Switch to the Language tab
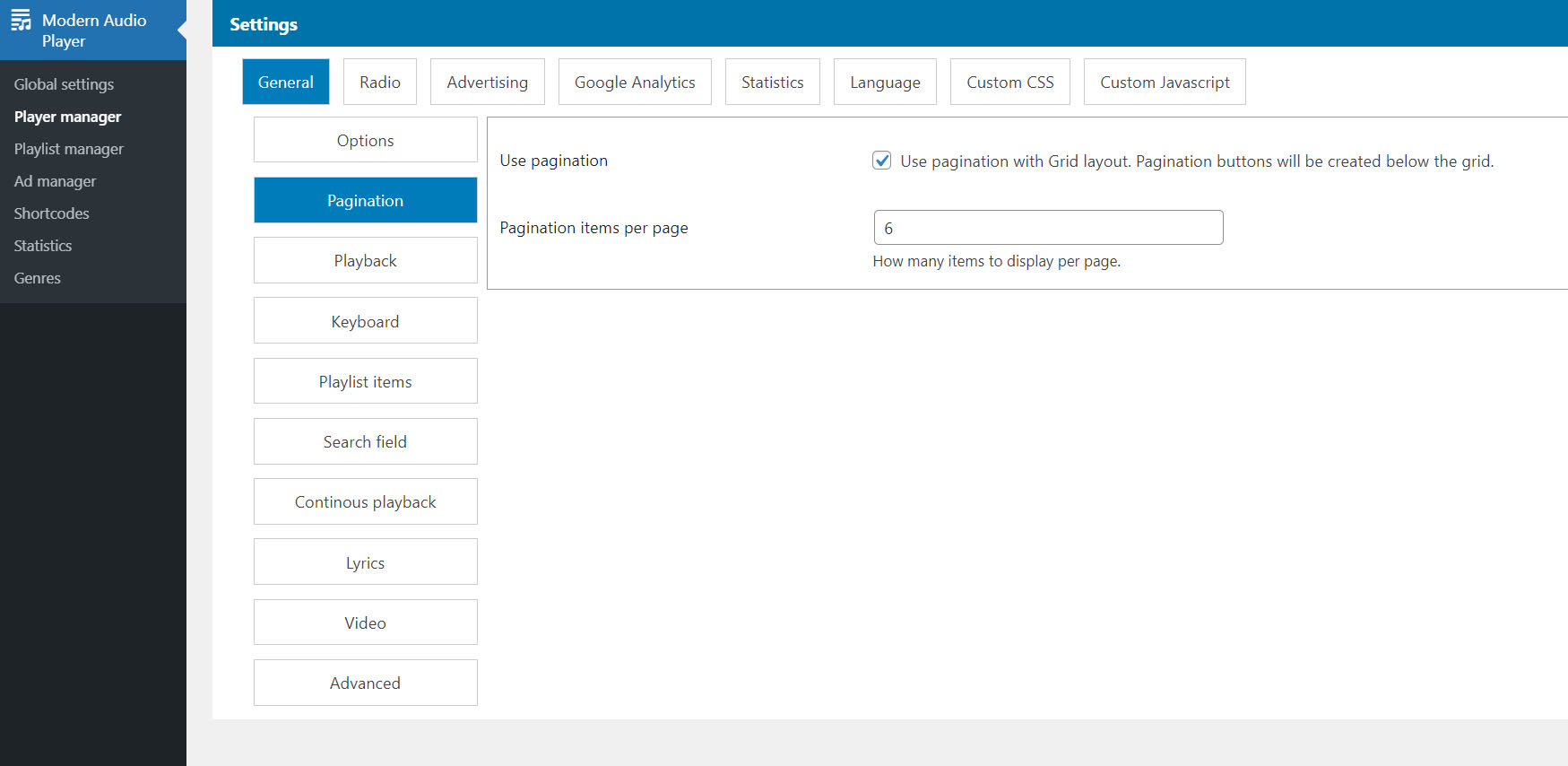The width and height of the screenshot is (1568, 766). coord(885,83)
